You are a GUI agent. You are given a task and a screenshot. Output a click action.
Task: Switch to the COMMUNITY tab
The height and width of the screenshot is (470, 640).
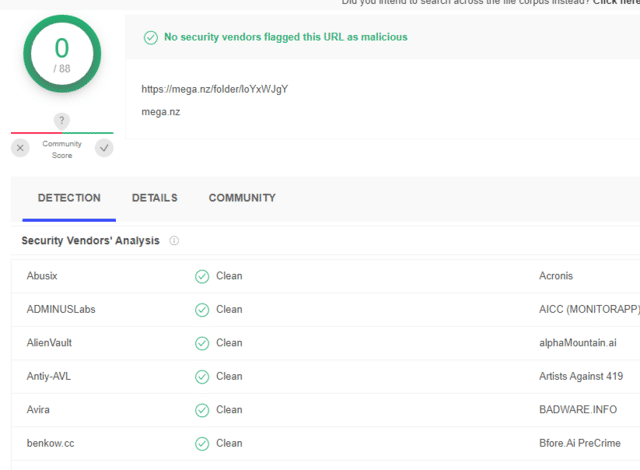pyautogui.click(x=242, y=198)
